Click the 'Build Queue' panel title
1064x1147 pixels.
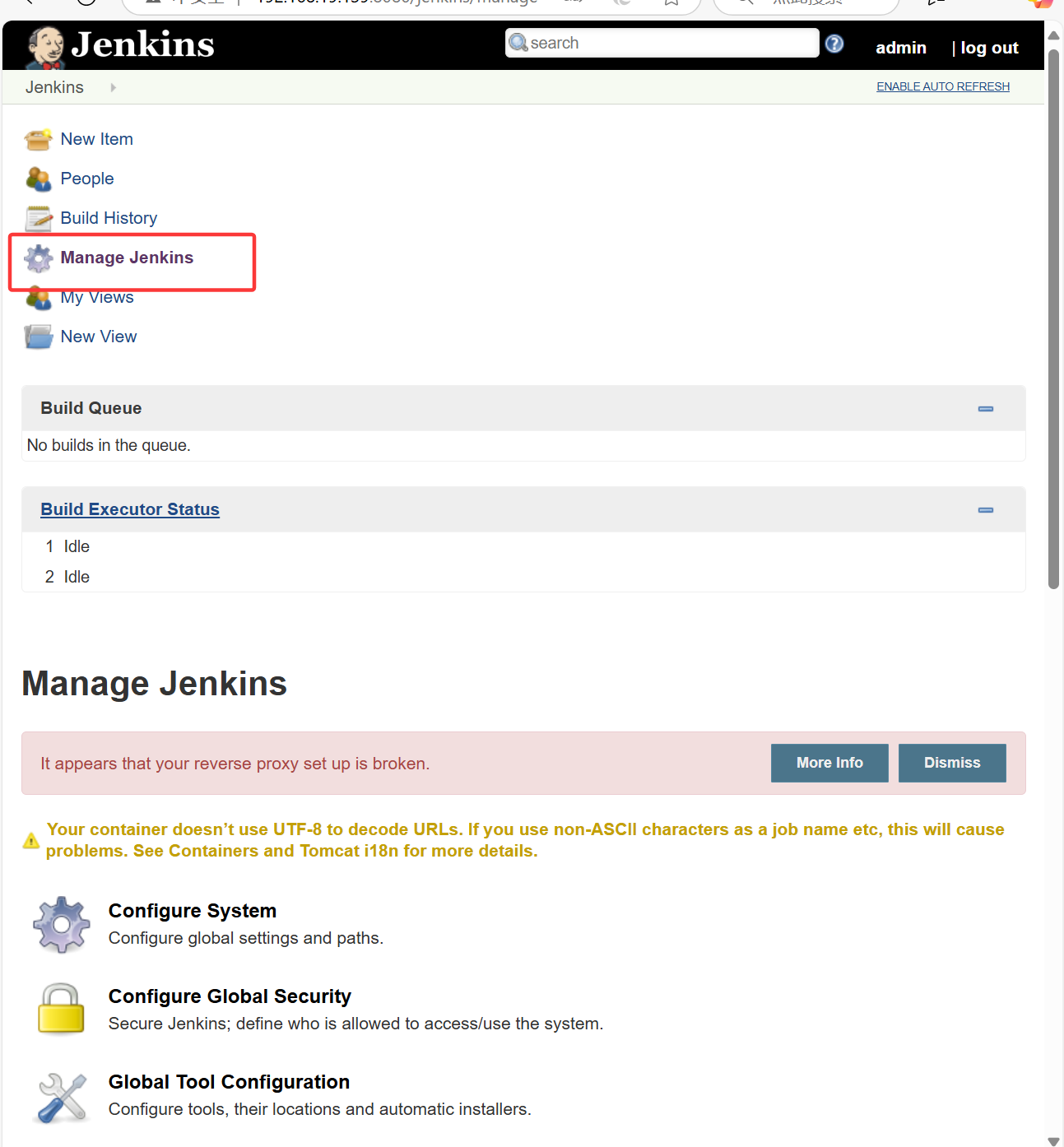[x=91, y=408]
